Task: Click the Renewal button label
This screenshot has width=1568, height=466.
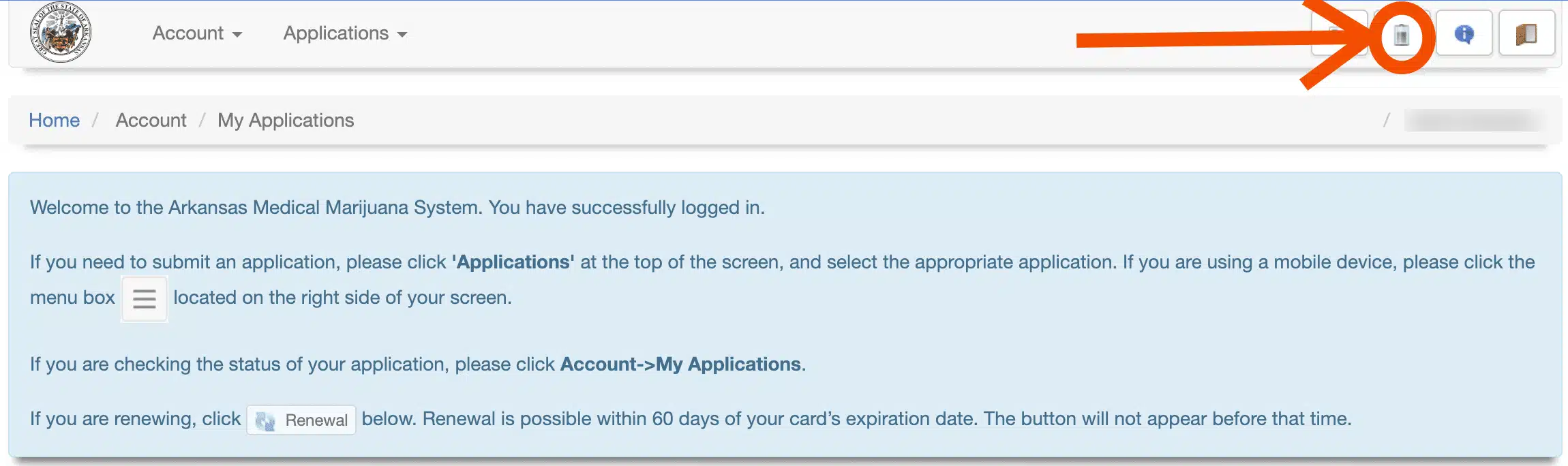Action: pyautogui.click(x=316, y=420)
